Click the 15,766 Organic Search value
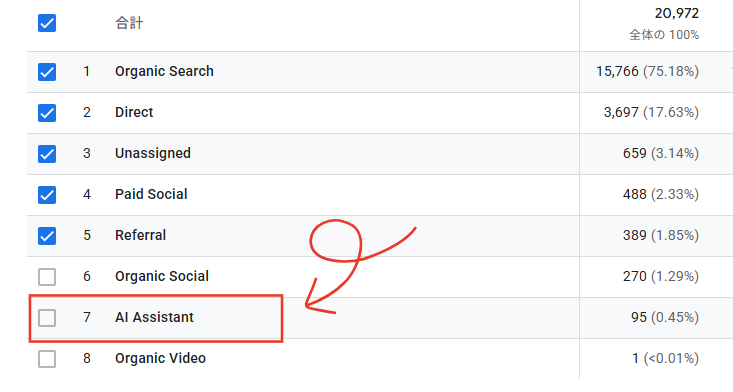 [617, 71]
